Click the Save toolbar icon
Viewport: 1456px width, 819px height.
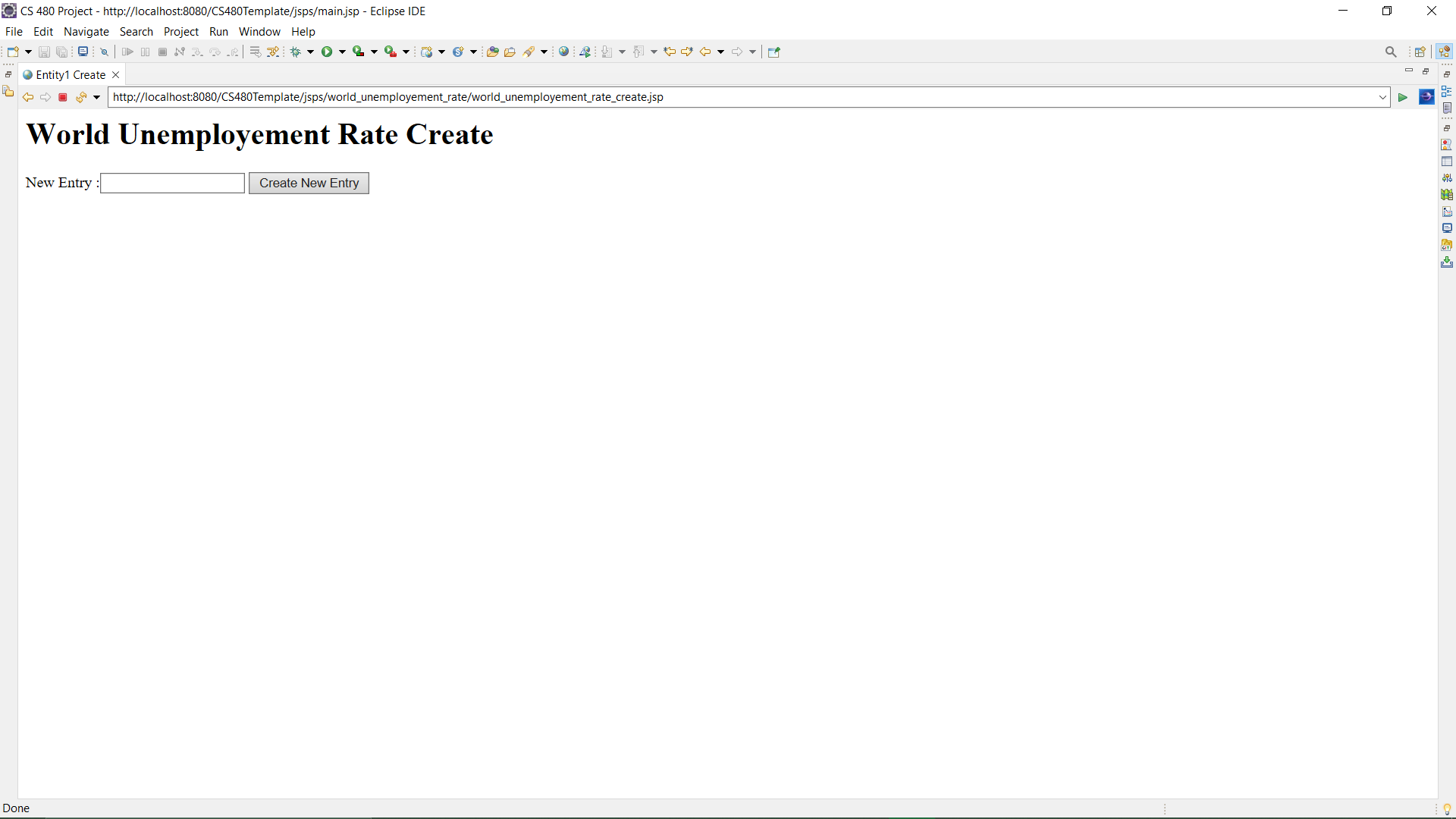pos(43,52)
